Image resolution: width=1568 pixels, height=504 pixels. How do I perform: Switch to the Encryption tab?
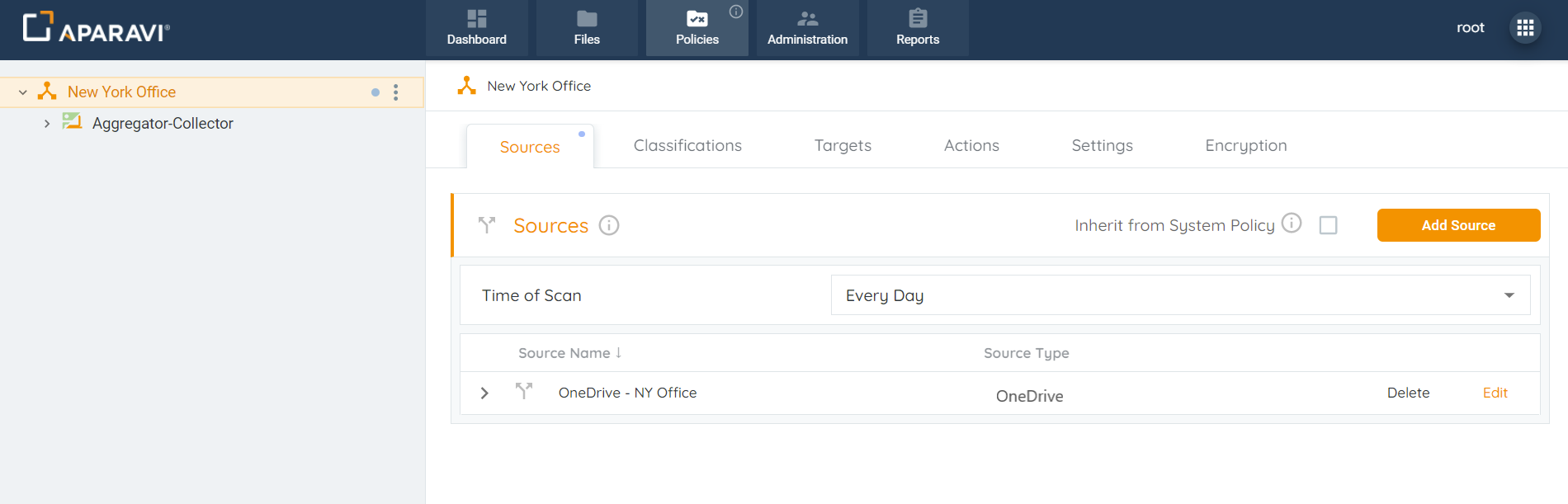[1245, 146]
